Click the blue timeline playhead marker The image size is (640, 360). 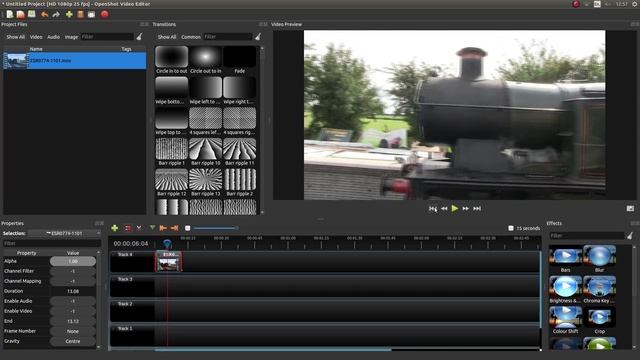pos(167,244)
